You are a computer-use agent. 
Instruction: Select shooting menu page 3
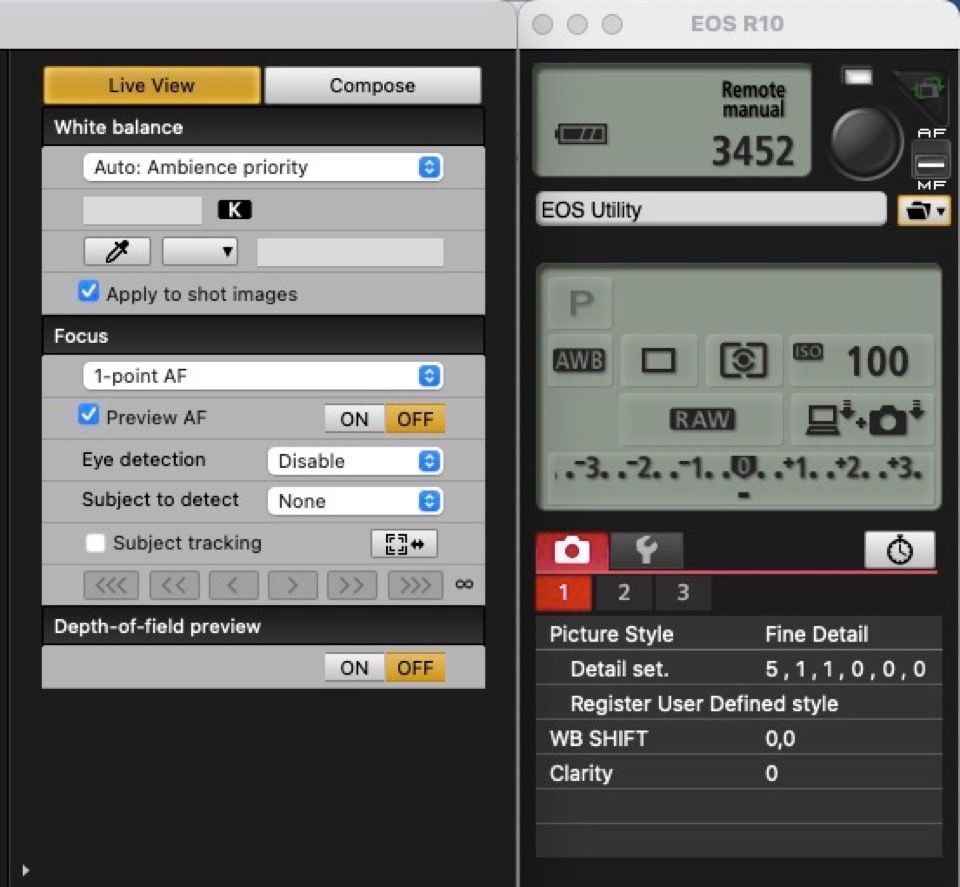point(683,593)
